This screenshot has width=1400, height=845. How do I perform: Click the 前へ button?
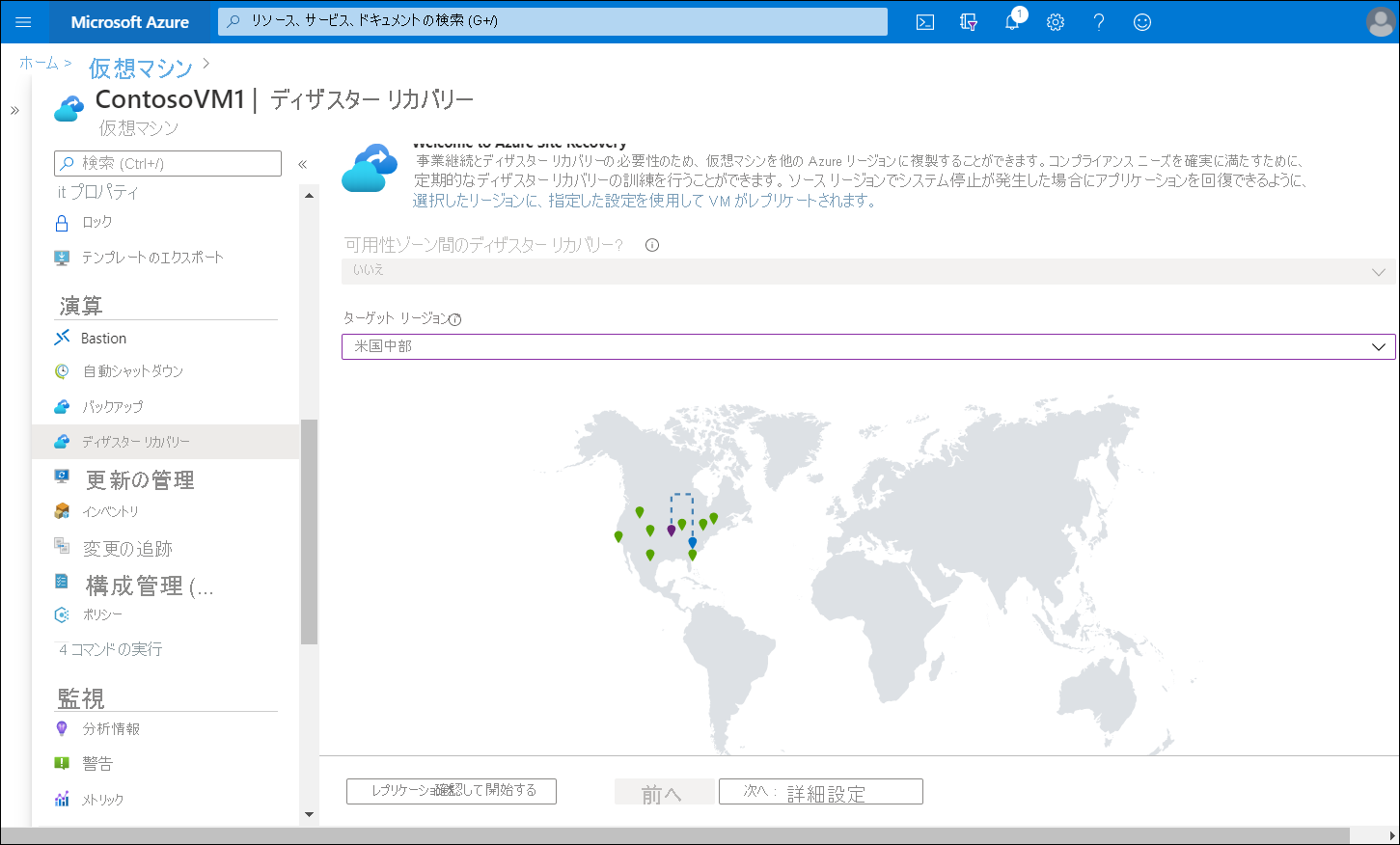click(664, 792)
